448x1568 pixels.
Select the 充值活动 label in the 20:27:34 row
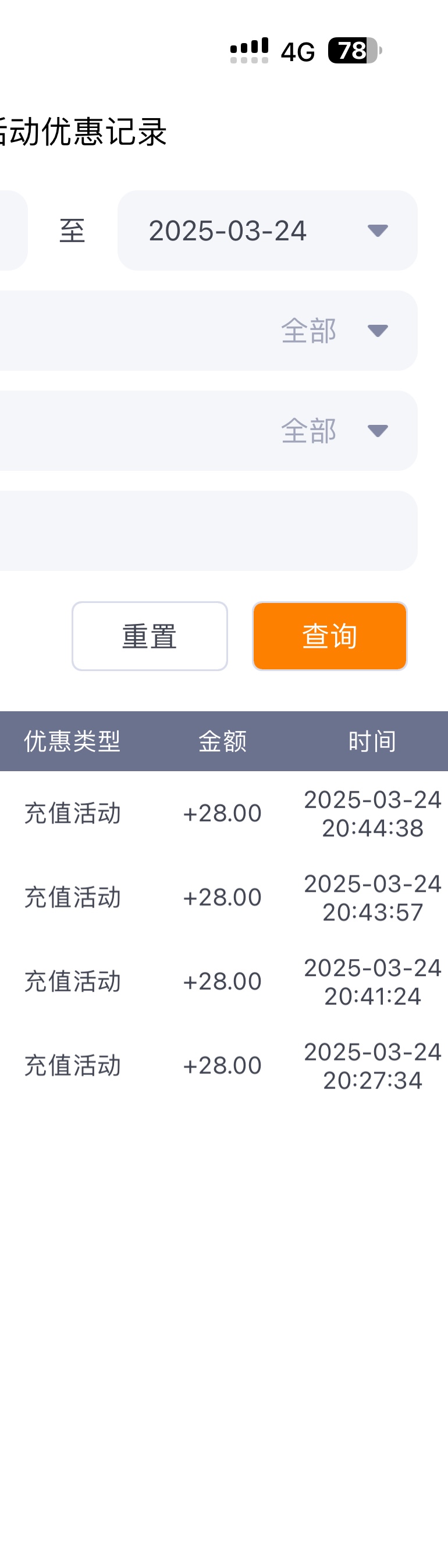click(72, 1065)
